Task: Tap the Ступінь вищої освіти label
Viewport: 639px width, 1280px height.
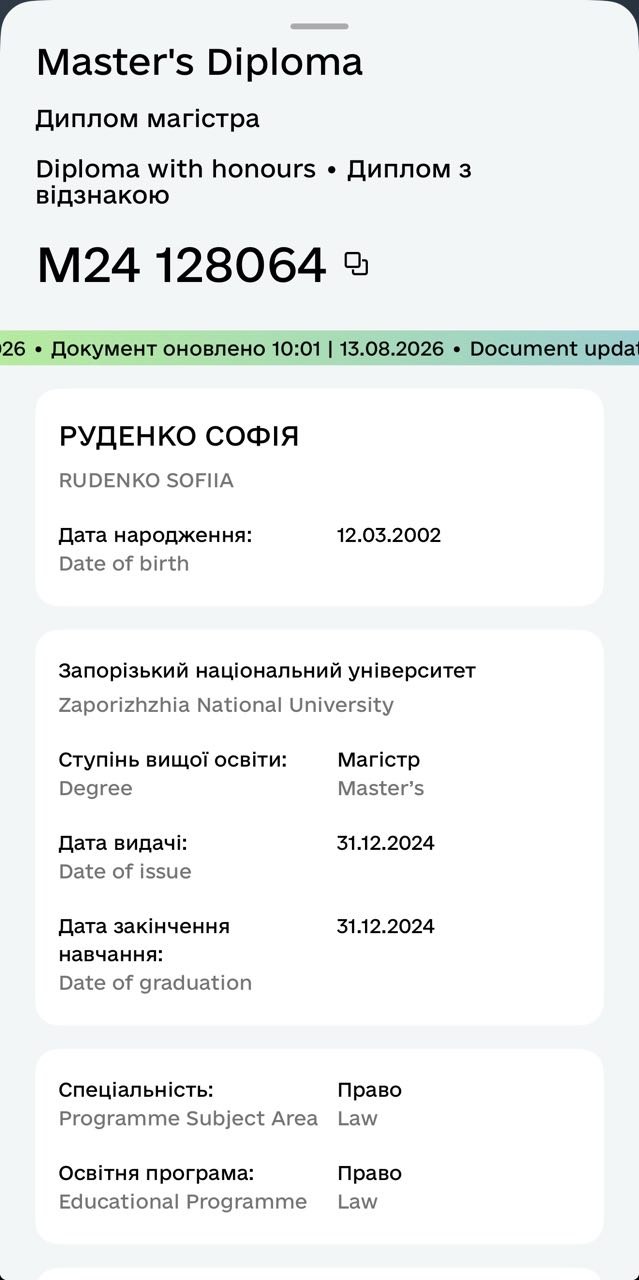Action: (x=173, y=760)
